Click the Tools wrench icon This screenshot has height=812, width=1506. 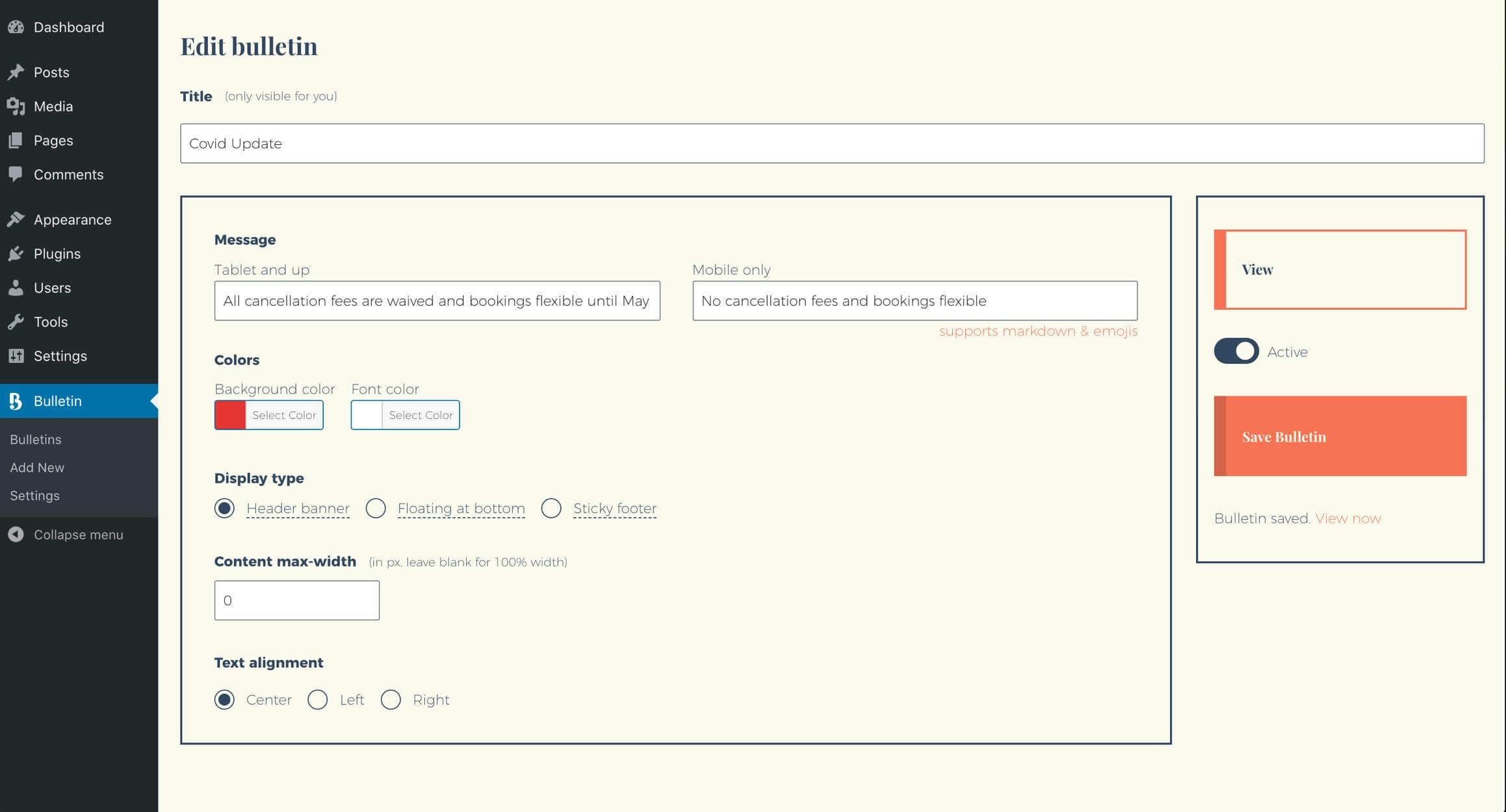click(16, 322)
